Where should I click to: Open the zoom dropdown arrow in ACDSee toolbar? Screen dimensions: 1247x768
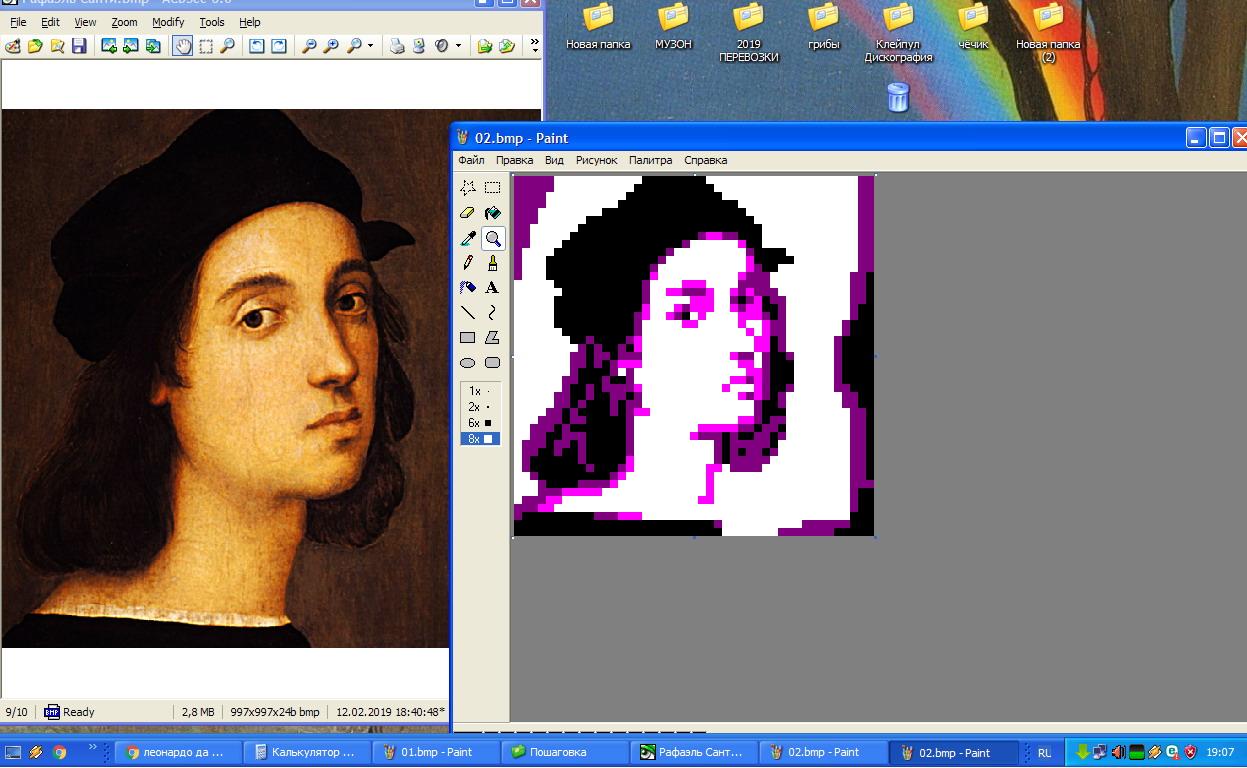(370, 46)
